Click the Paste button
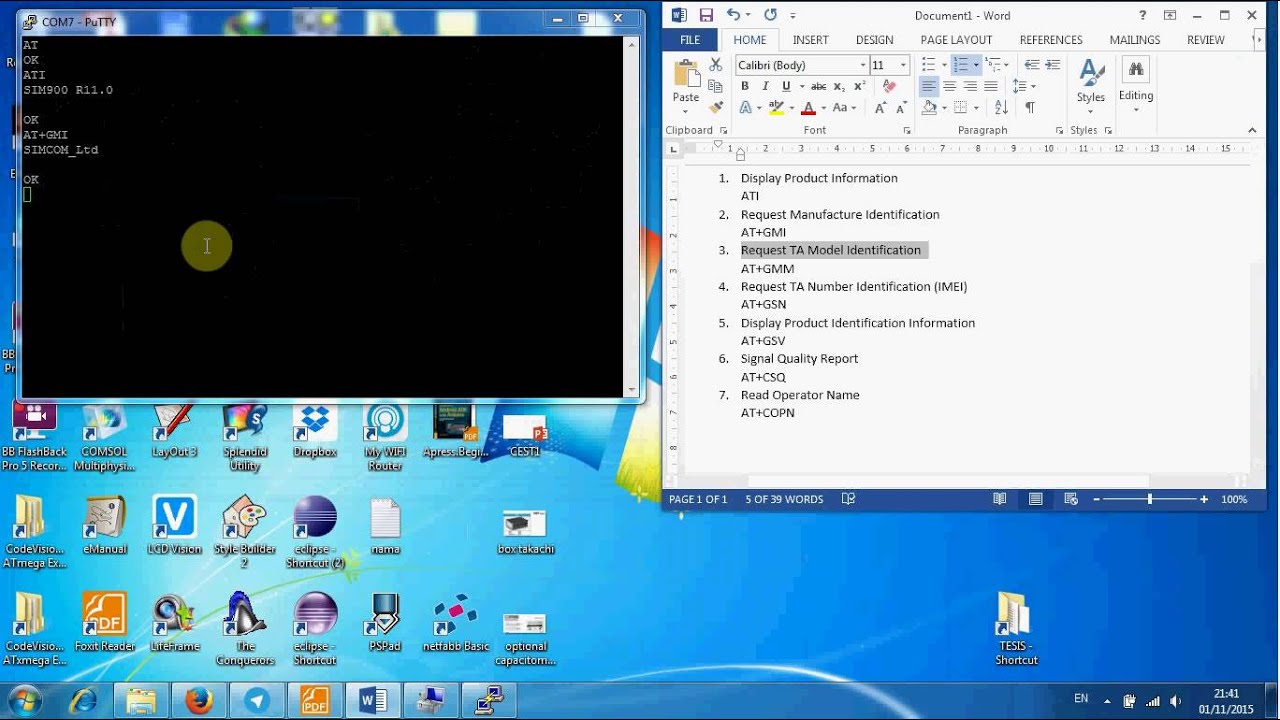Screen dimensions: 1280x720 [686, 97]
